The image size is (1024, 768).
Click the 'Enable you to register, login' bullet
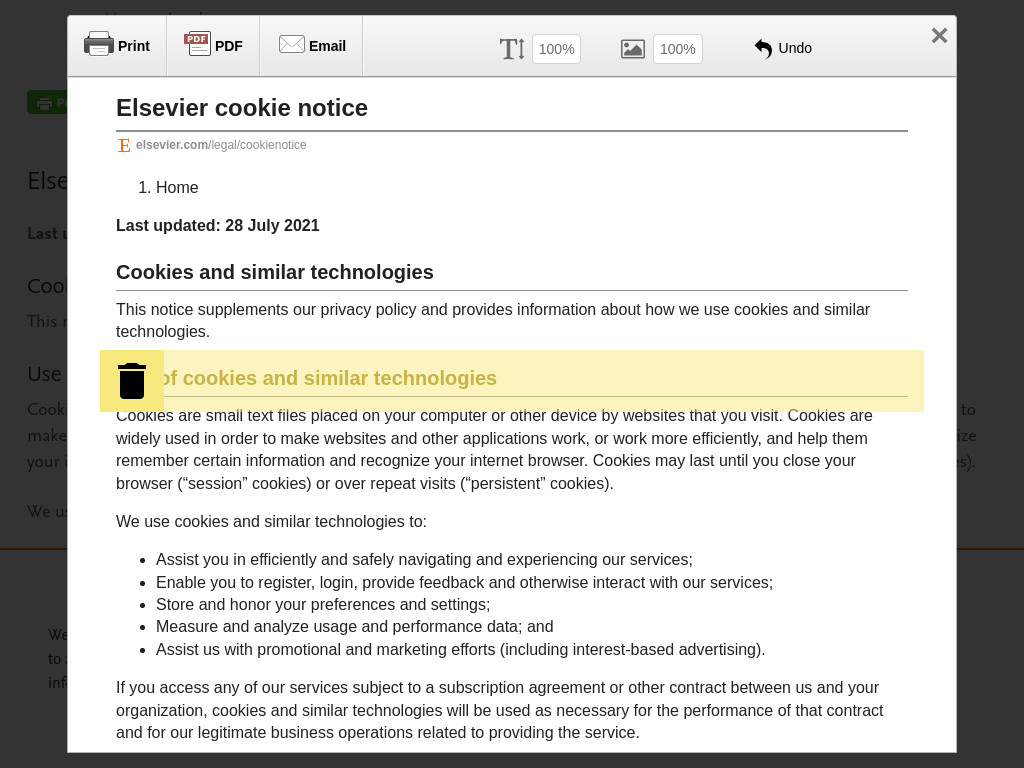click(x=464, y=582)
